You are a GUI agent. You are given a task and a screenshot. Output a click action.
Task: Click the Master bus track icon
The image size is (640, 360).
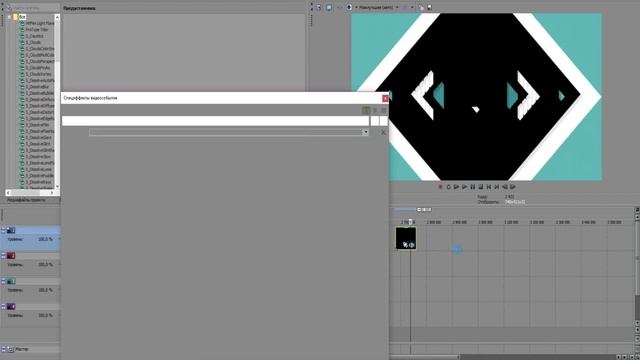(x=11, y=349)
